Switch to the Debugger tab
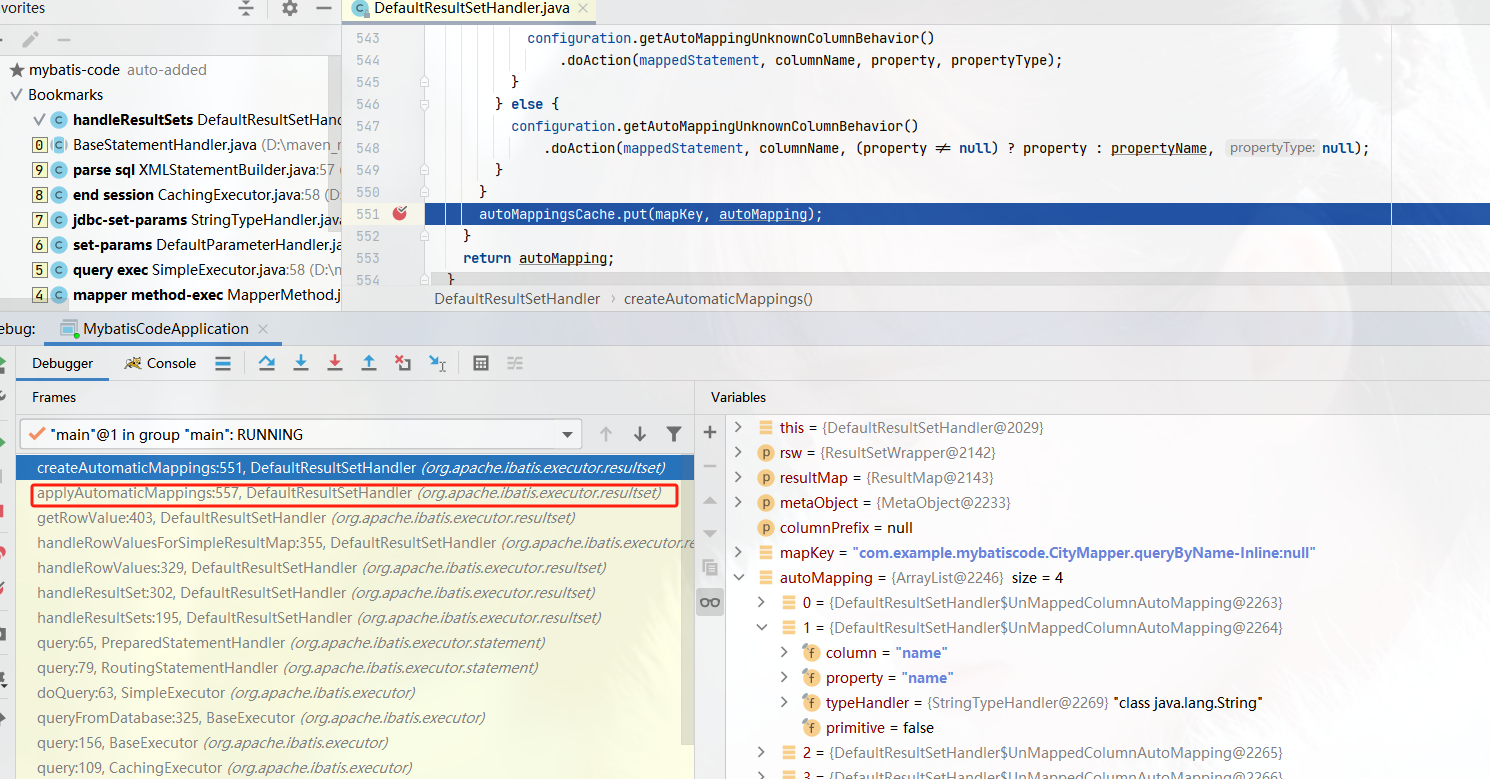Viewport: 1490px width, 779px height. pos(62,363)
